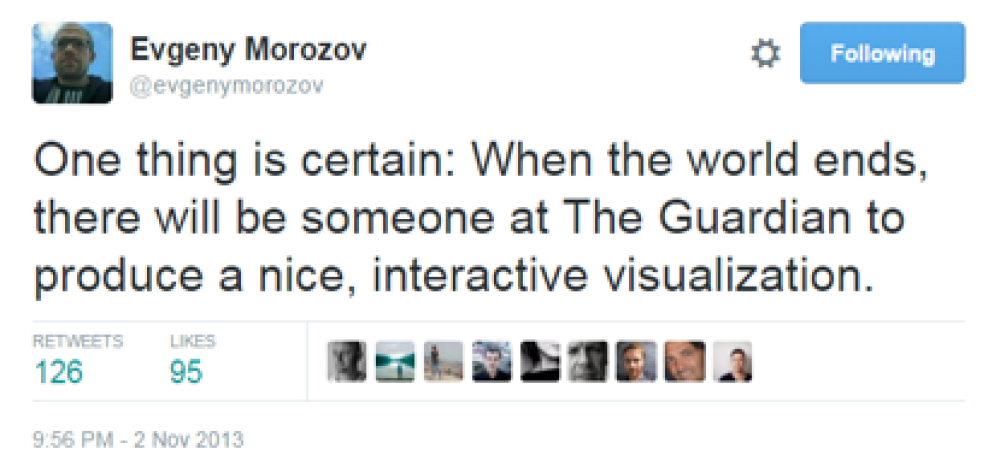
Task: Open the gear settings menu on tweet
Action: [765, 55]
